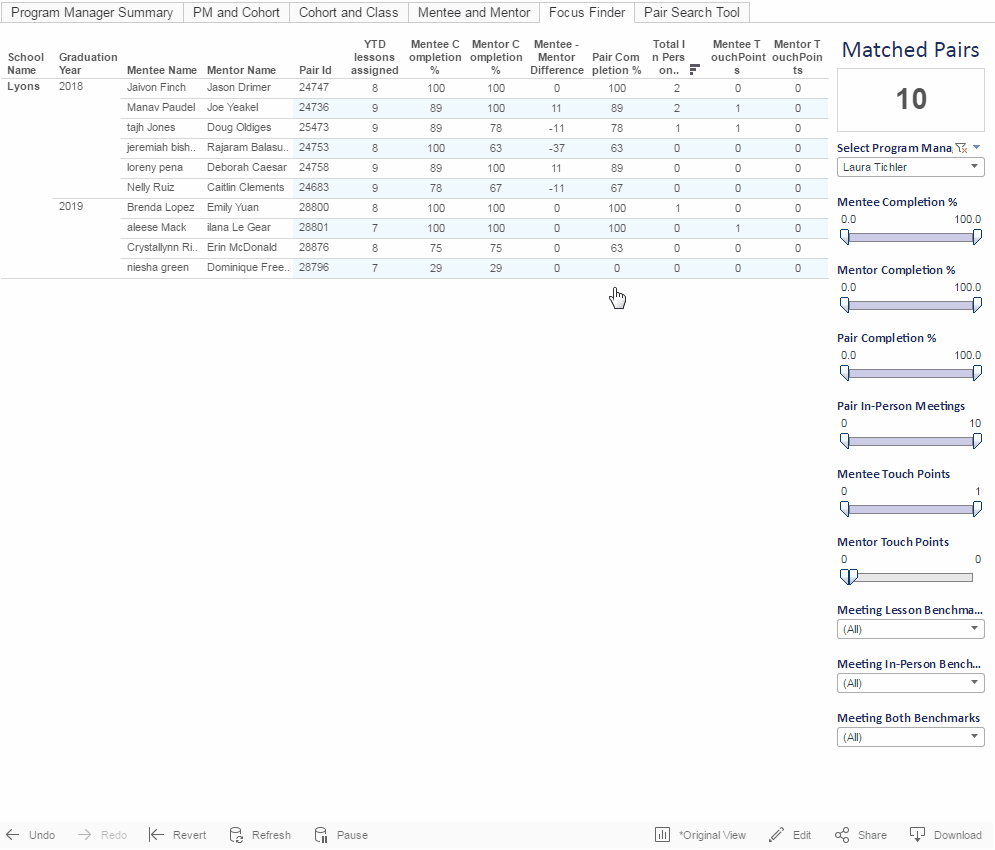Click the Undo arrow icon

pyautogui.click(x=13, y=835)
